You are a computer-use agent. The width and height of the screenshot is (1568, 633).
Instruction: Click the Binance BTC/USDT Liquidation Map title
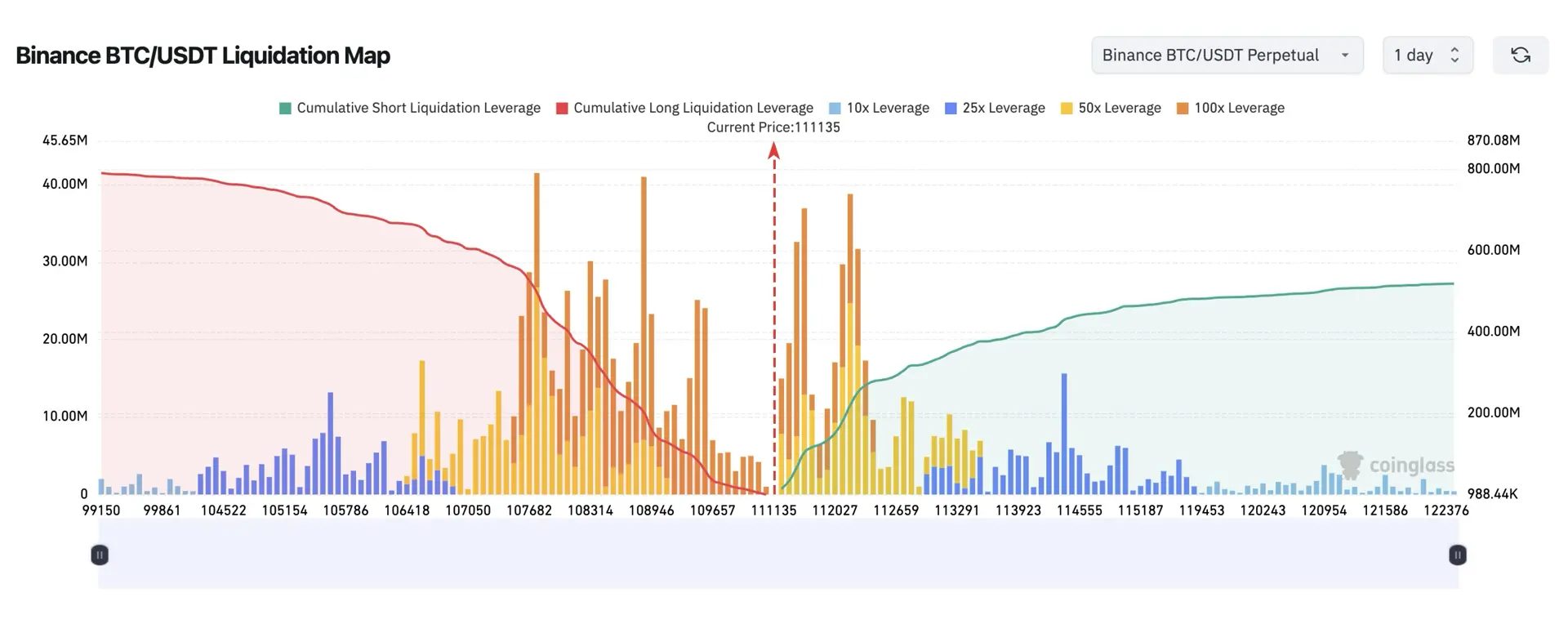point(203,56)
